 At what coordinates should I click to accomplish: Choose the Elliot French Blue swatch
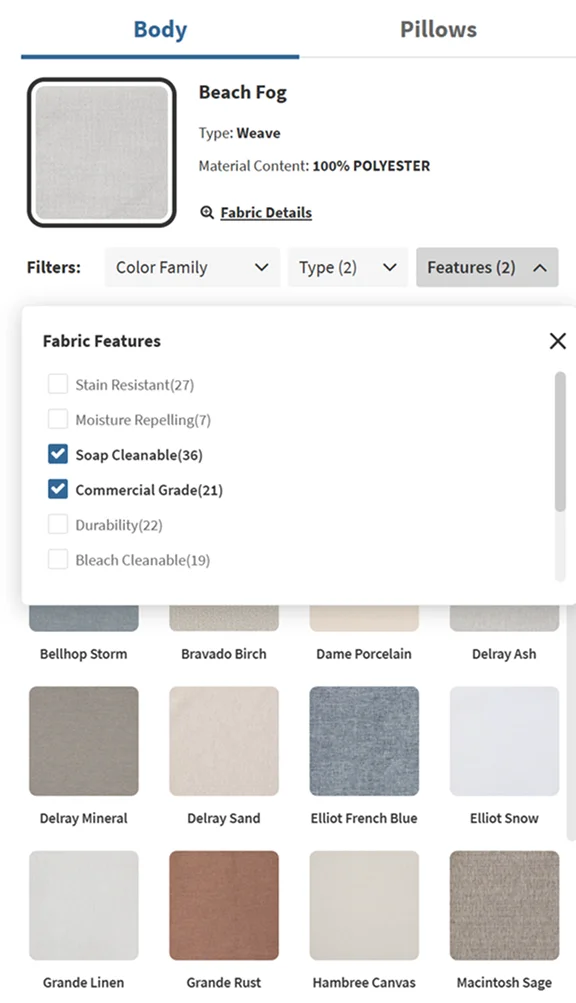point(364,741)
